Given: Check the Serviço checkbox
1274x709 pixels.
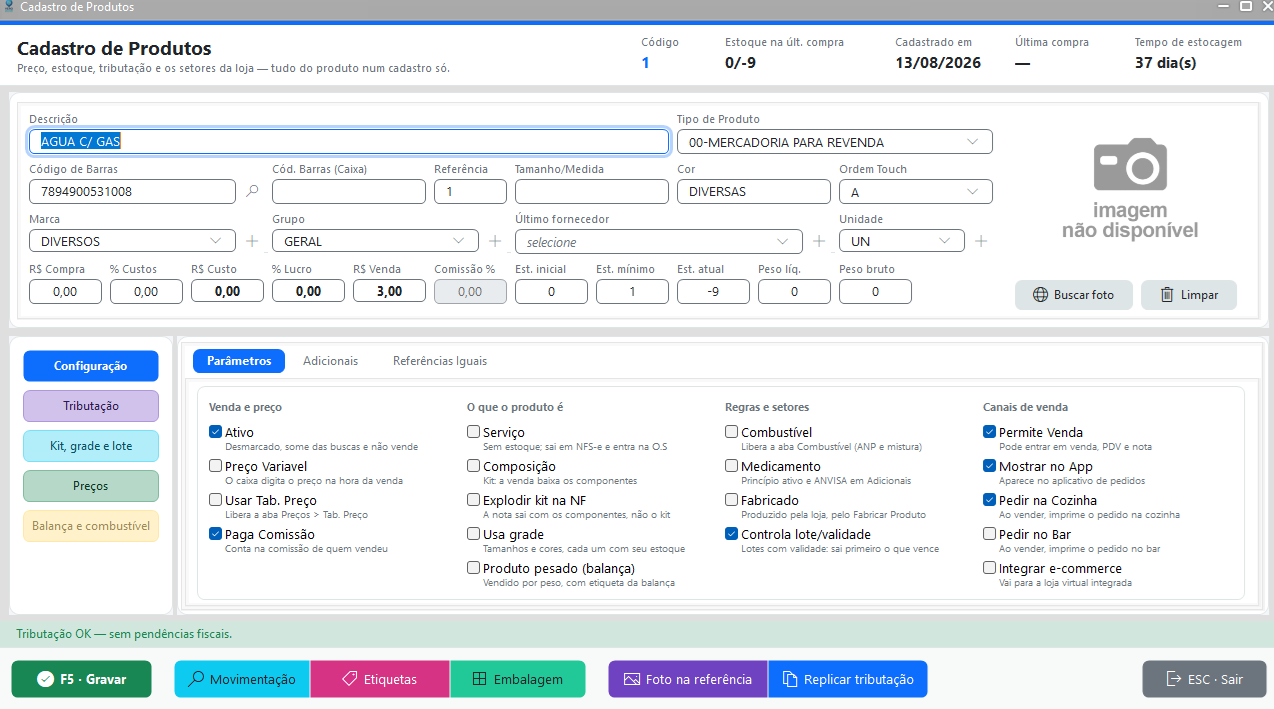Looking at the screenshot, I should pyautogui.click(x=474, y=433).
